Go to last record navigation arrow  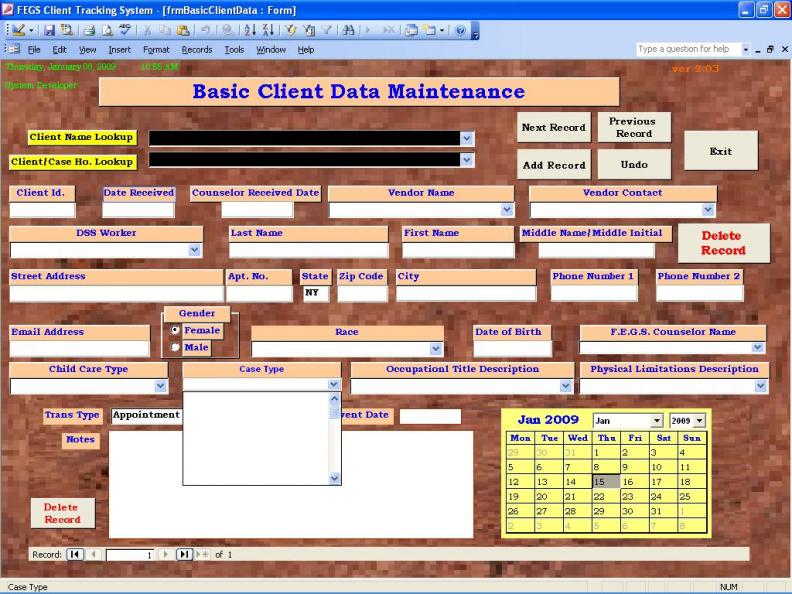(x=184, y=554)
